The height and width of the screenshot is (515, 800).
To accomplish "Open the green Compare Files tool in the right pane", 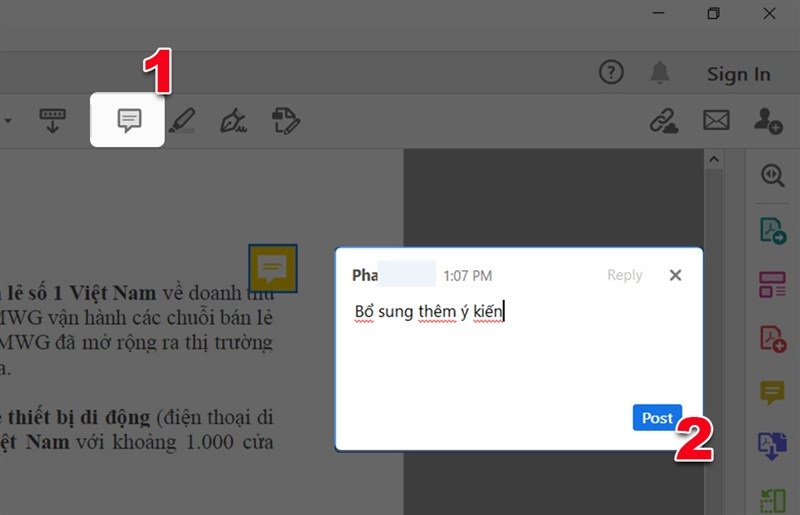I will [772, 500].
